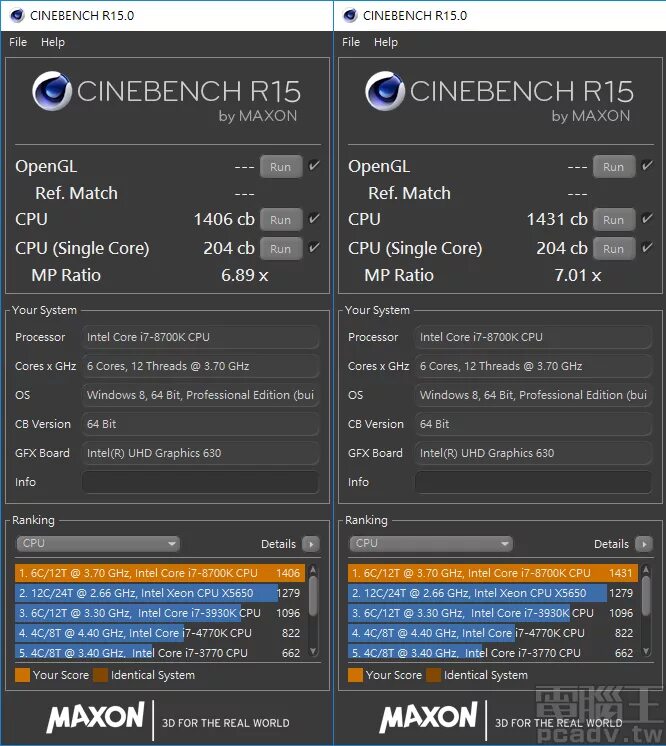This screenshot has width=666, height=746.
Task: Select i7-3770 row in left ranking
Action: tap(160, 652)
